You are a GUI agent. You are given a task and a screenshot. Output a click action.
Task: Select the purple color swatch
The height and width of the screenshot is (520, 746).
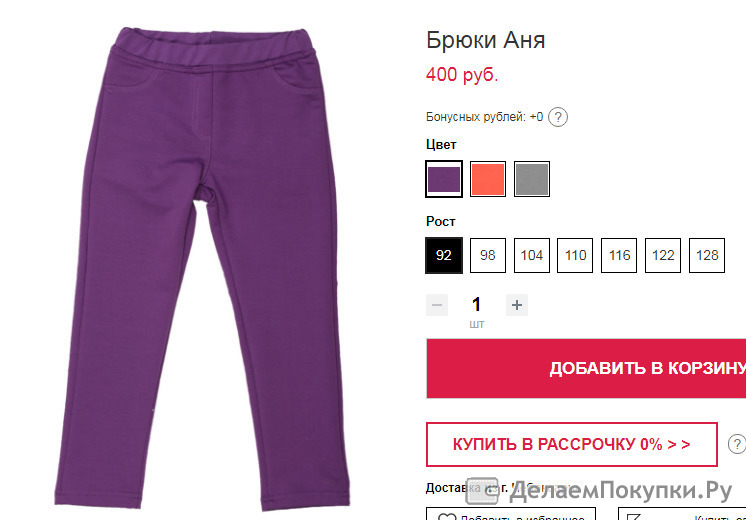444,179
